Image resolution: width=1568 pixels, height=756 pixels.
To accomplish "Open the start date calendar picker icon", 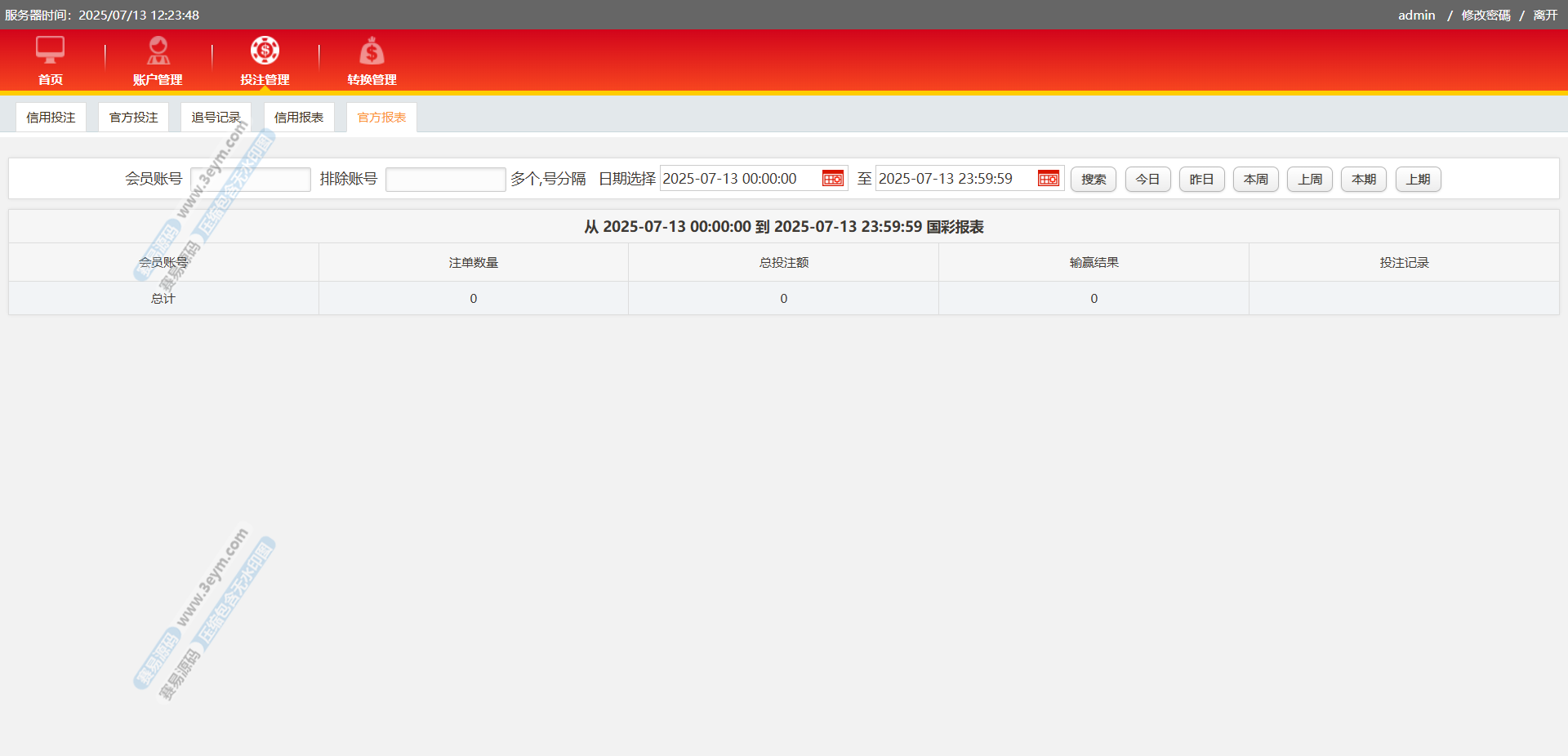I will point(832,179).
